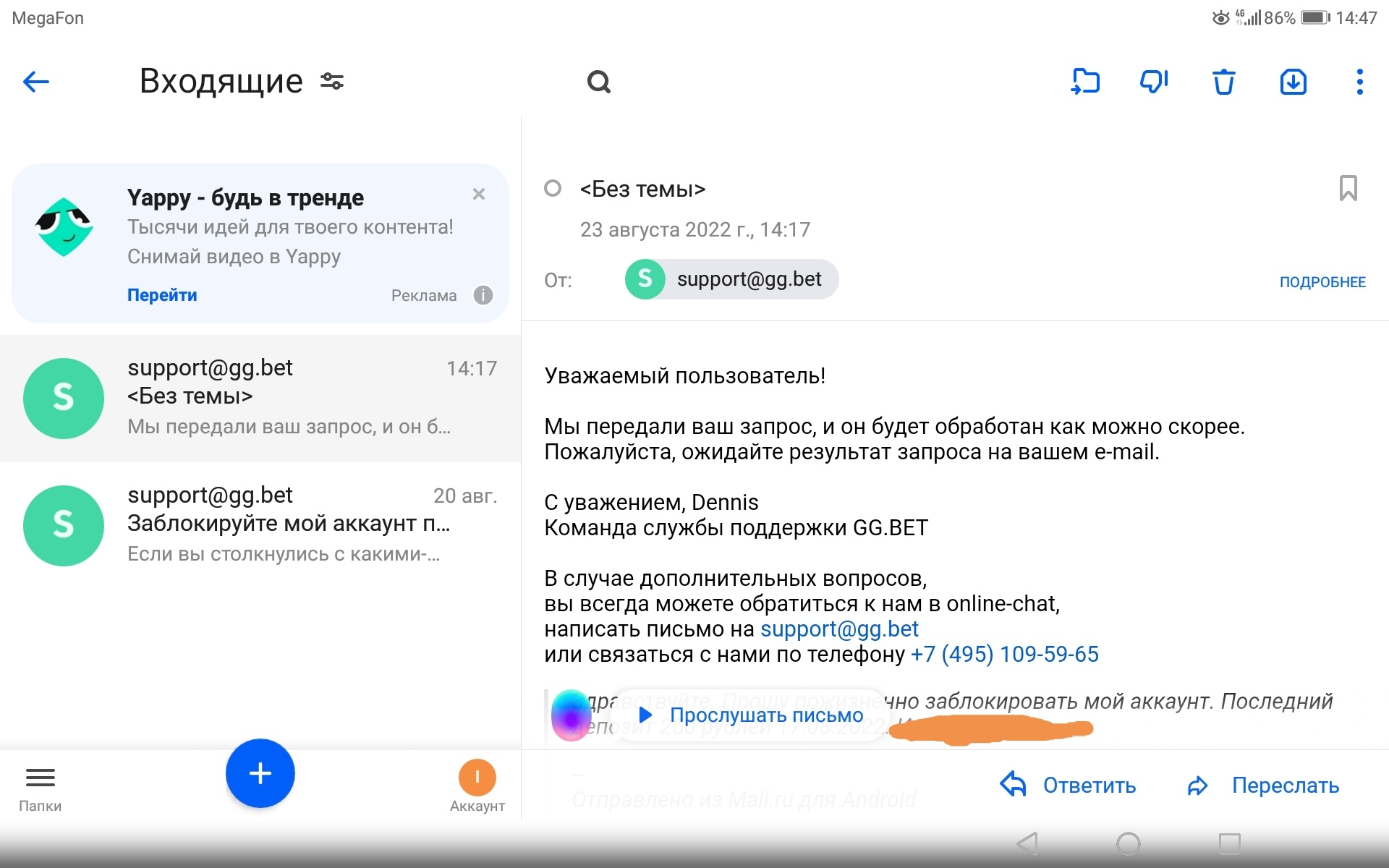Archive message with download-box icon

click(1294, 81)
